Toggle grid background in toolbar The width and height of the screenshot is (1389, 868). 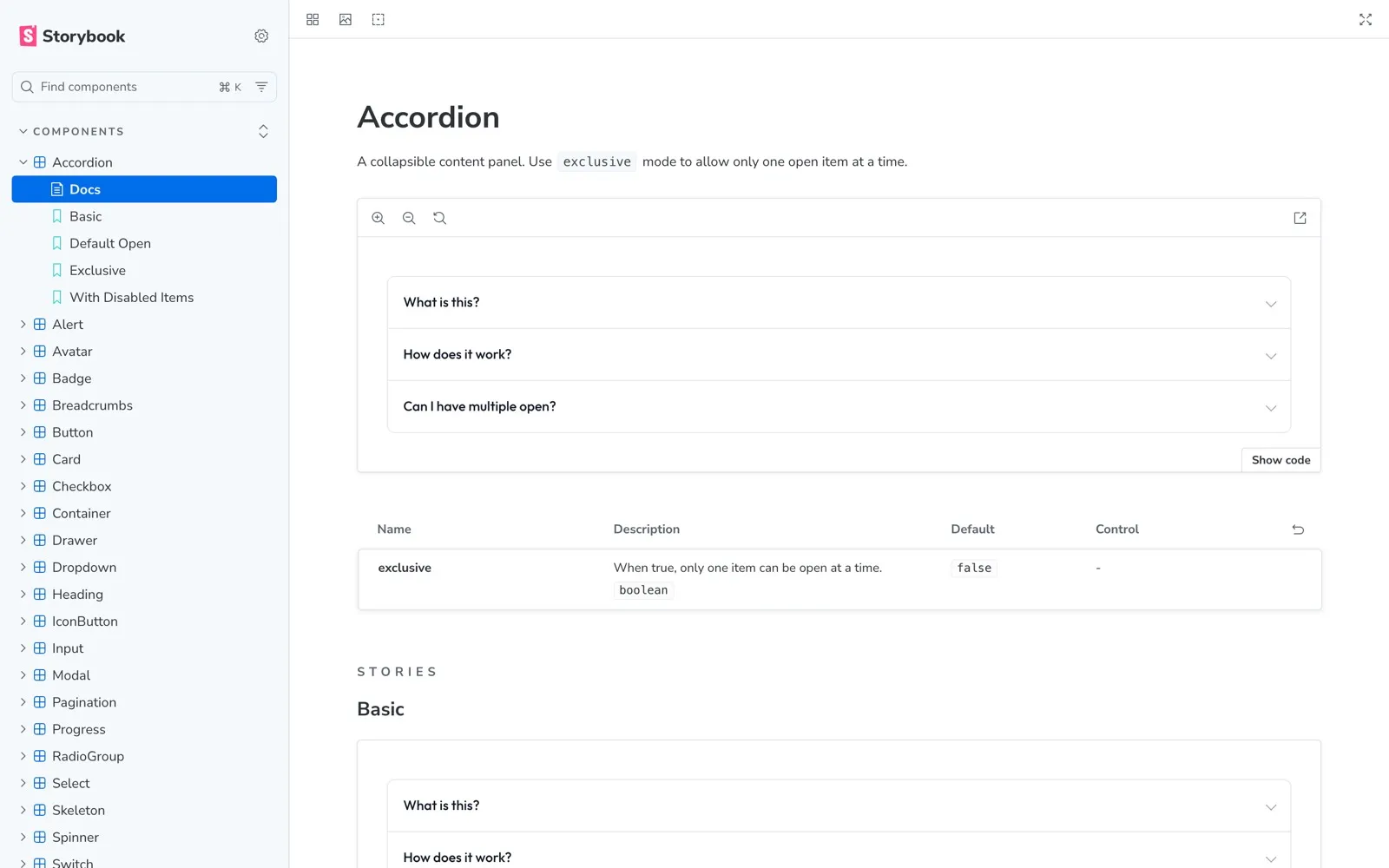[x=313, y=19]
